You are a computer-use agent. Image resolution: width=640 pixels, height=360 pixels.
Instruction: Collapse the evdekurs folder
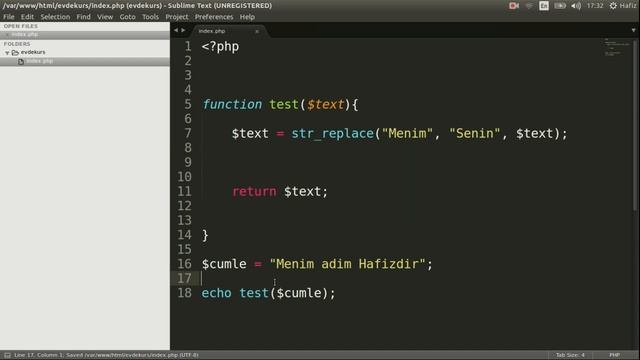7,53
